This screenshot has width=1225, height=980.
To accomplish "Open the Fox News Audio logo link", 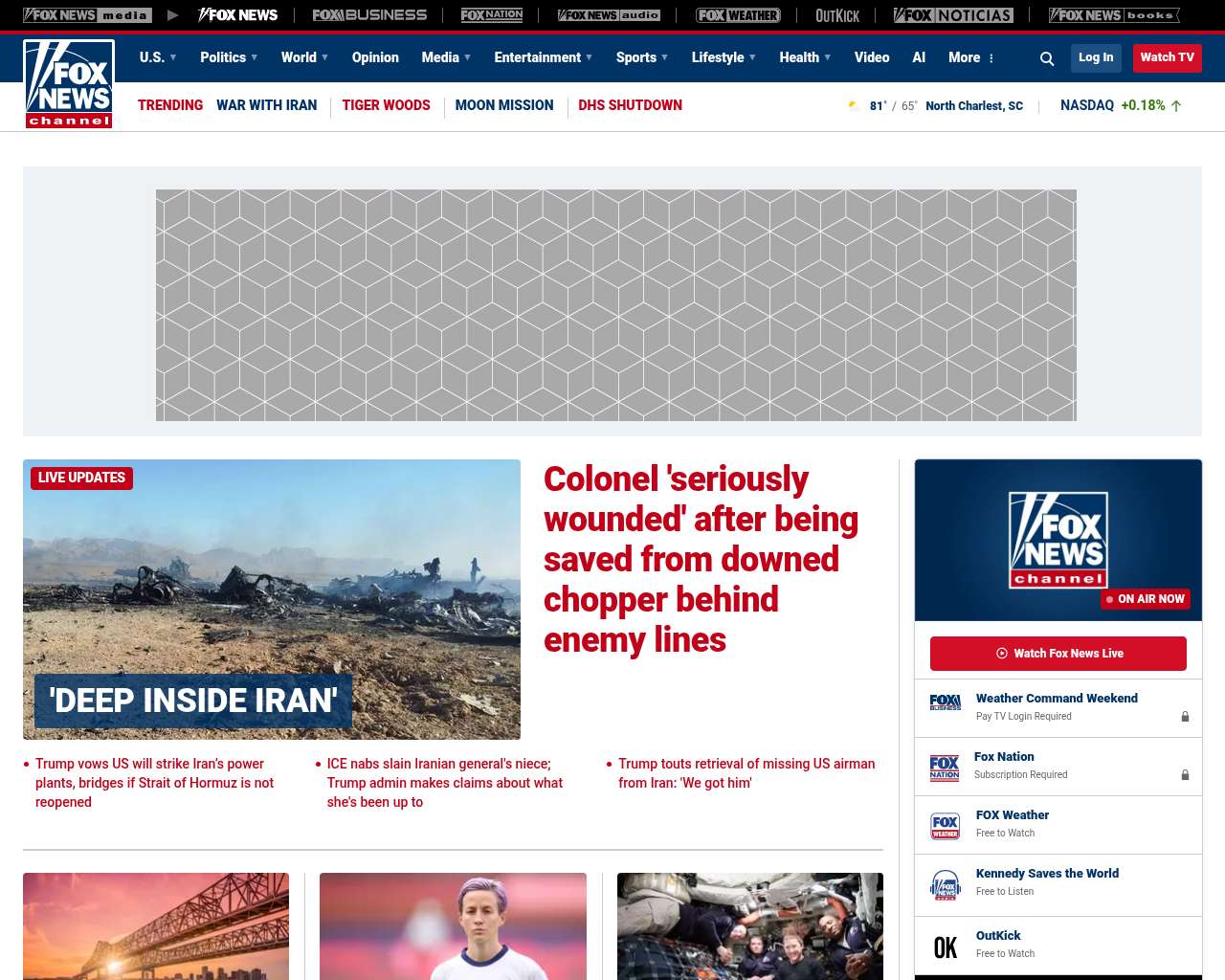I will point(609,15).
